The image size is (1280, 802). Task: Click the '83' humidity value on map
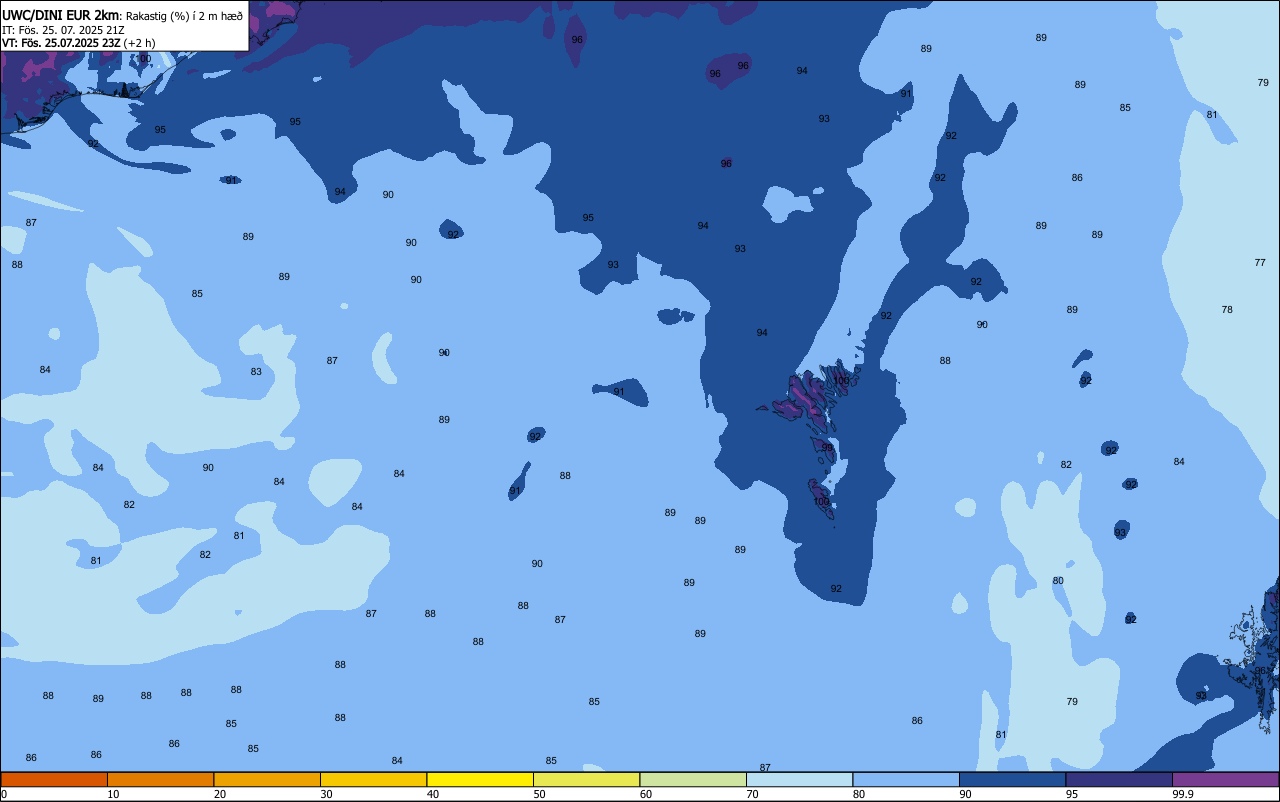click(x=256, y=372)
